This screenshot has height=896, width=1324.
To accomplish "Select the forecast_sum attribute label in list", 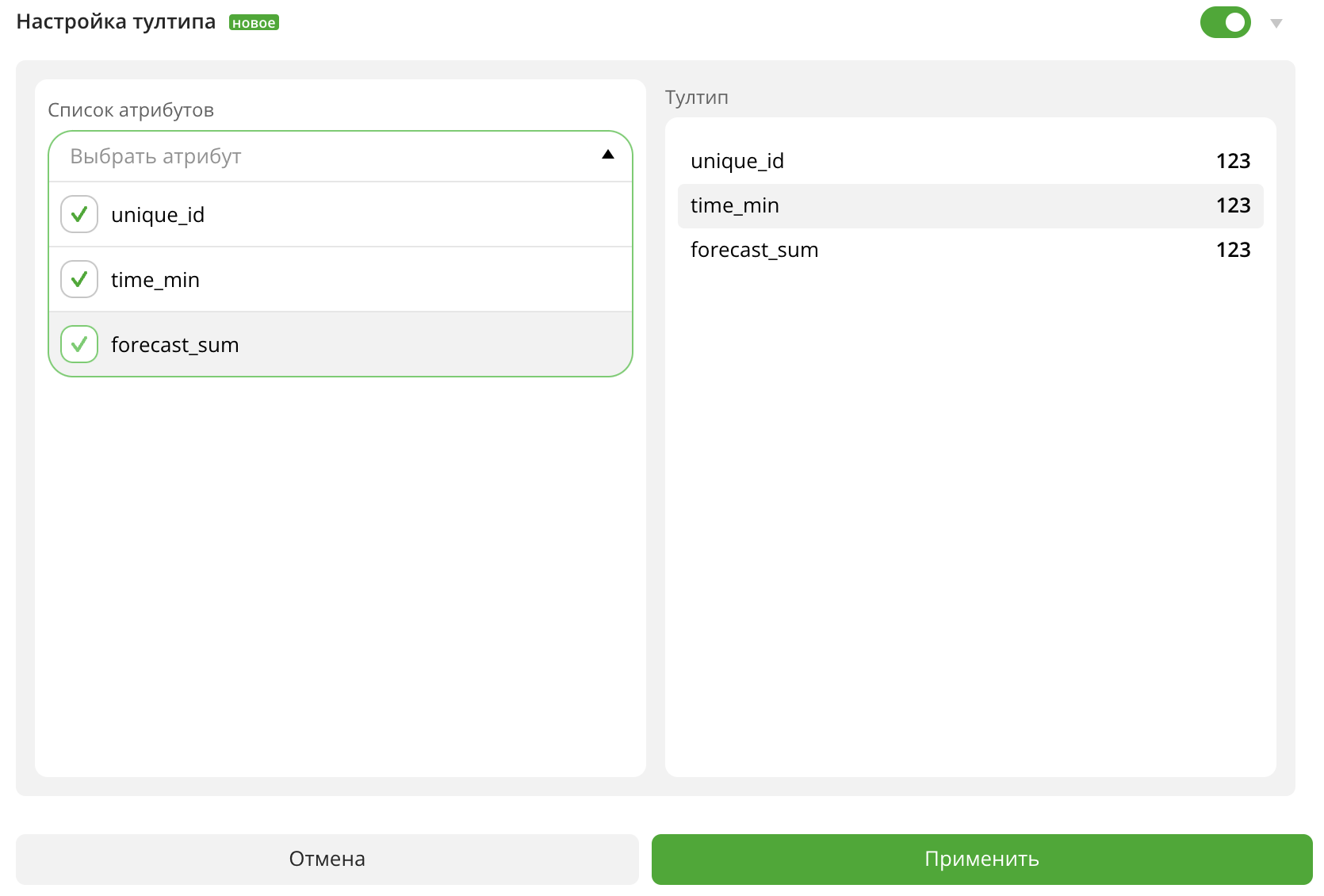I will pyautogui.click(x=175, y=345).
